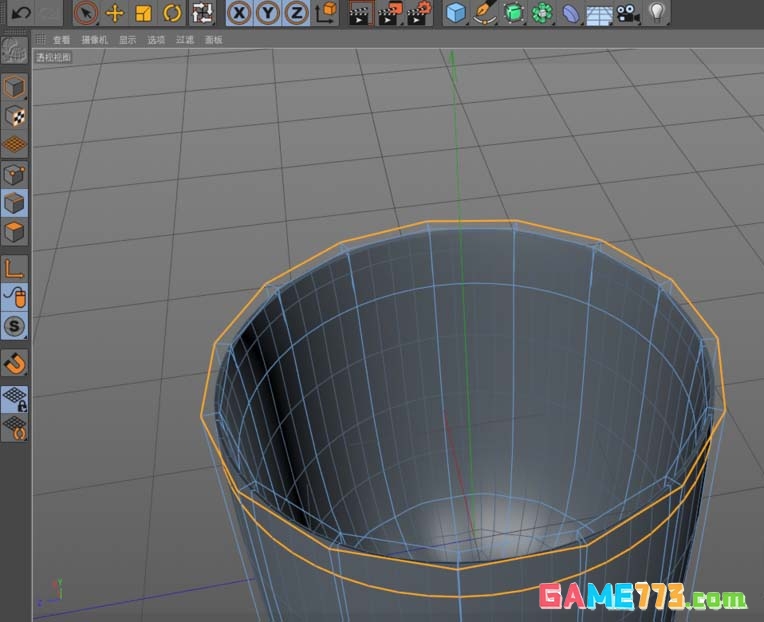Toggle the Y axis lock
The width and height of the screenshot is (764, 622).
tap(267, 13)
